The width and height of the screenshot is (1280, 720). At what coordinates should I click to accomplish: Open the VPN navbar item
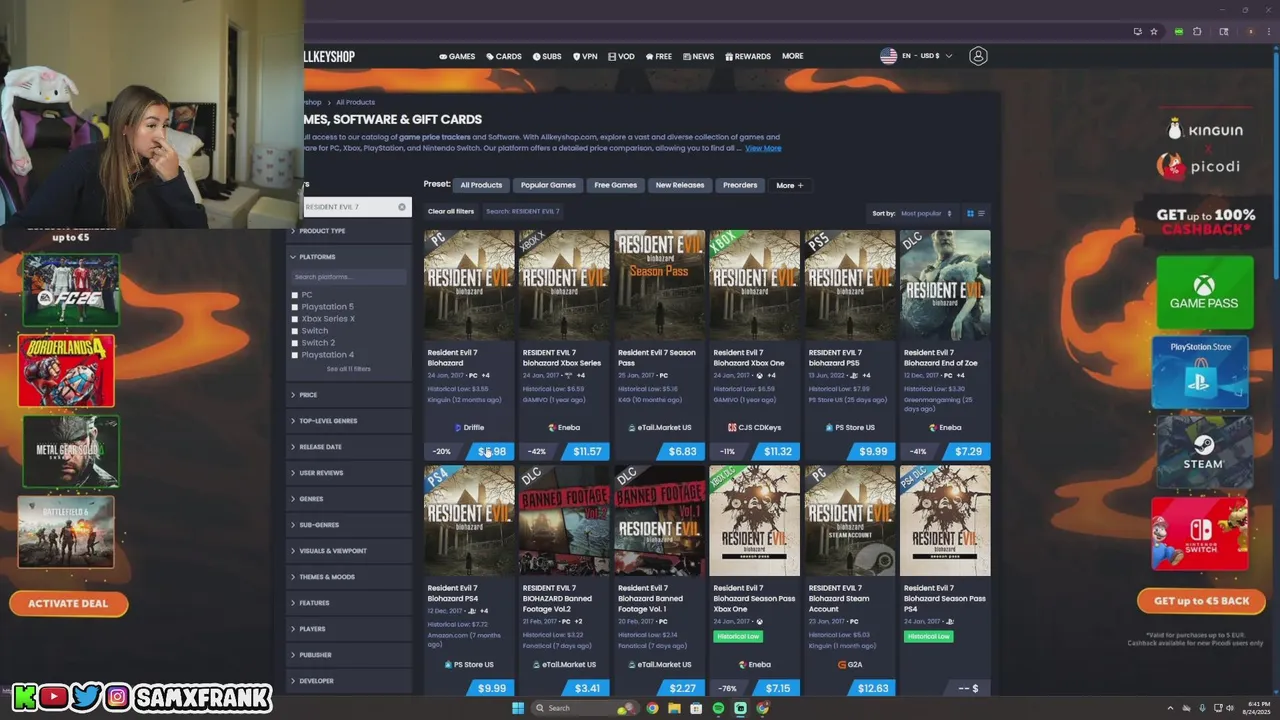click(x=585, y=56)
